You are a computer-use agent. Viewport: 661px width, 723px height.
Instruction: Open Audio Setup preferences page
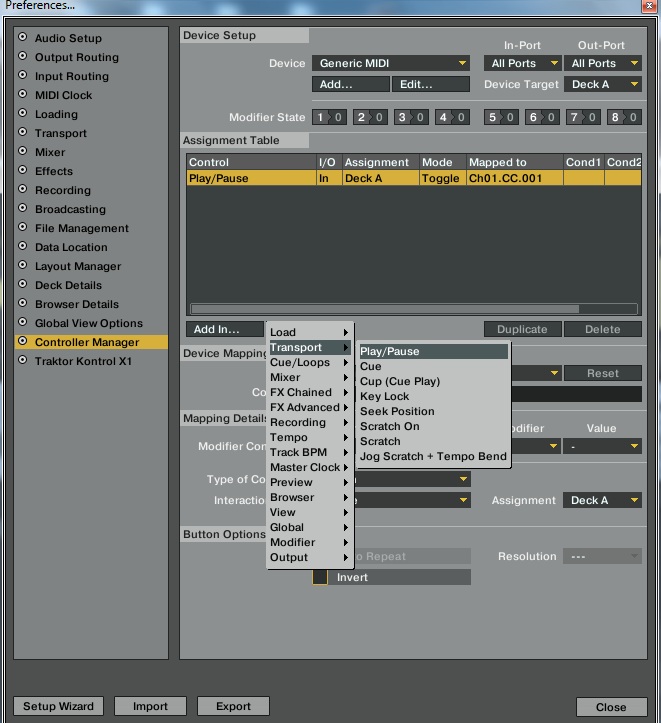tap(68, 38)
